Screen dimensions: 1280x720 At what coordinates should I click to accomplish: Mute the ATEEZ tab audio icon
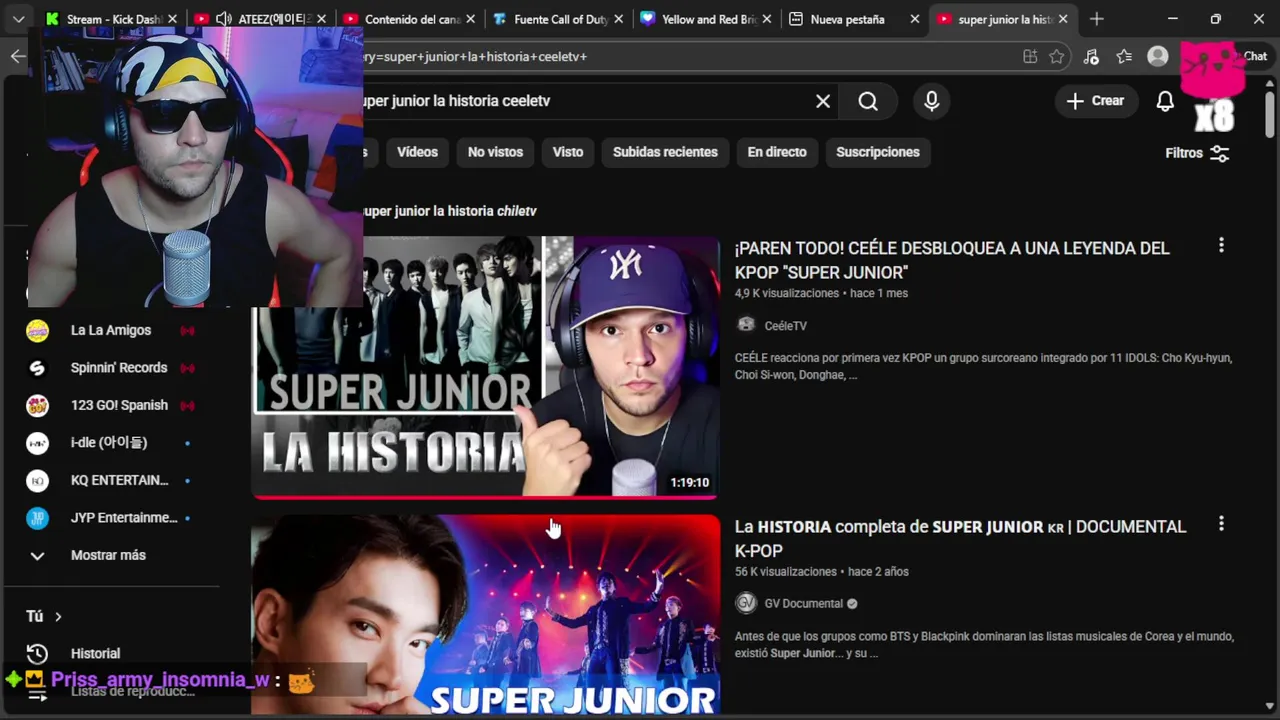224,19
